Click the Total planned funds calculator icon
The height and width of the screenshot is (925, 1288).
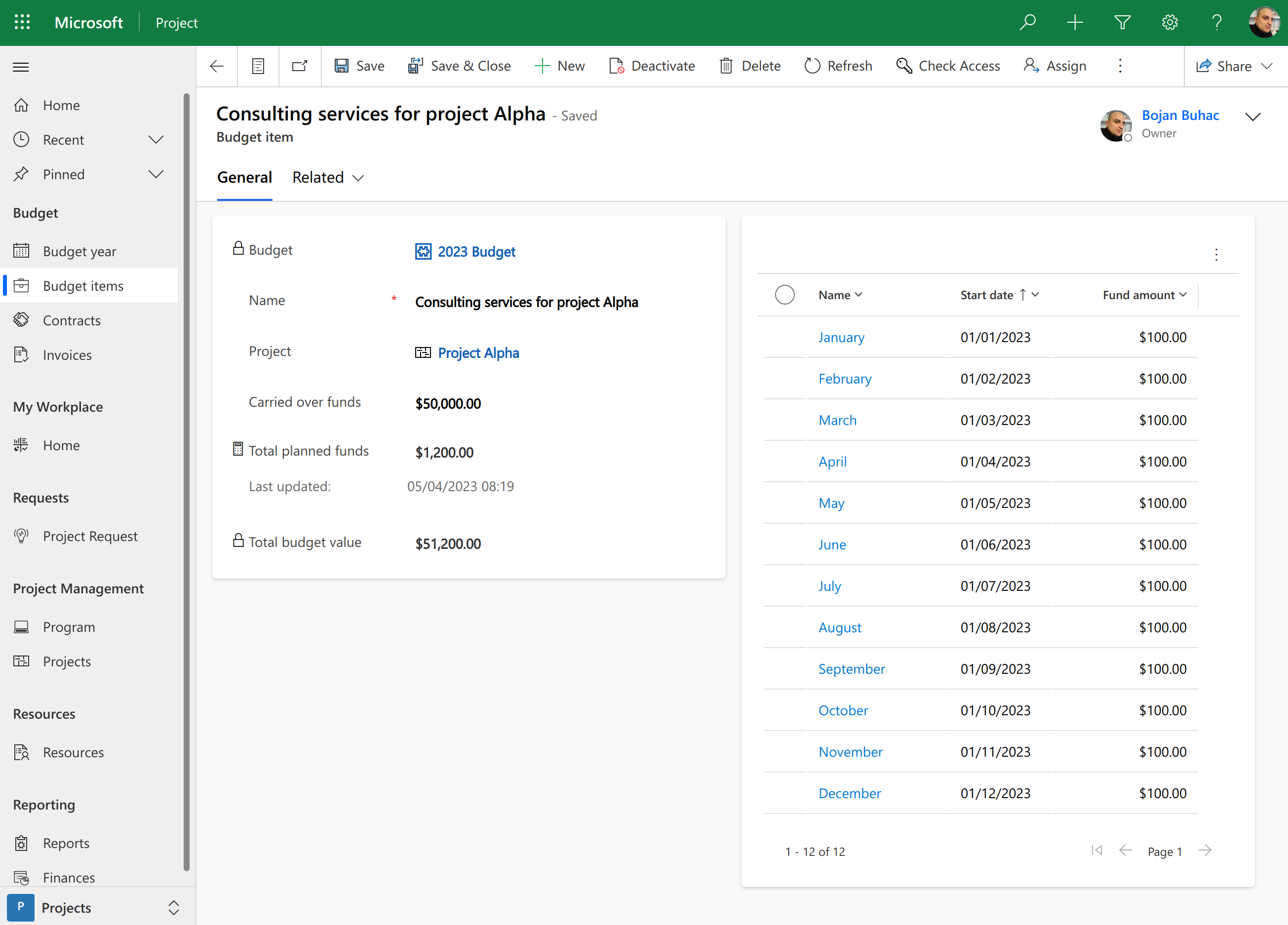[x=238, y=449]
